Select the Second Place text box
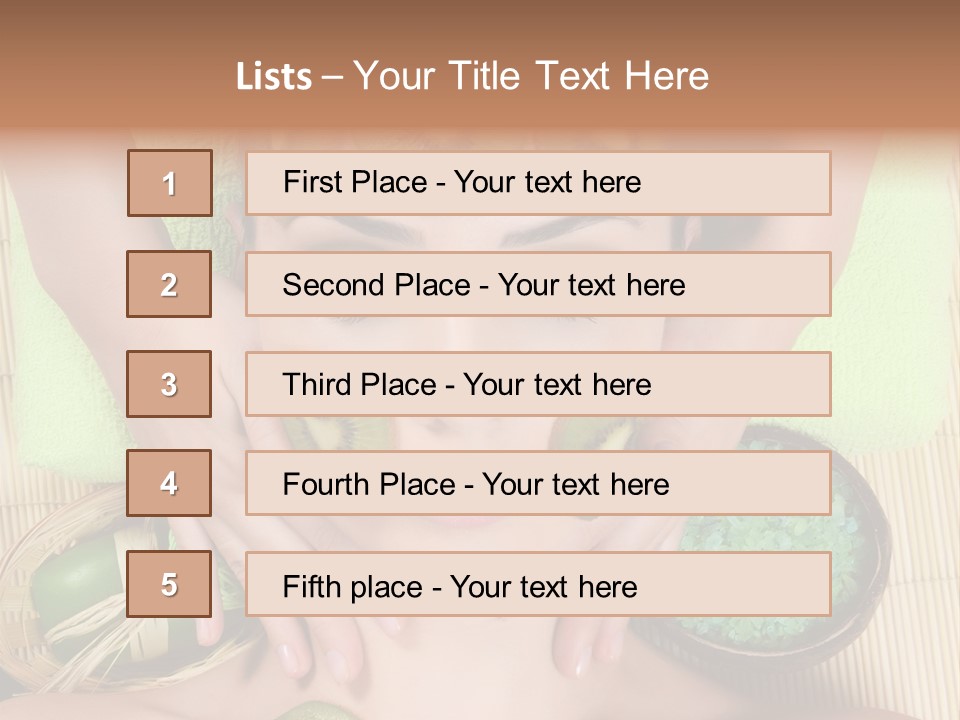 tap(538, 284)
